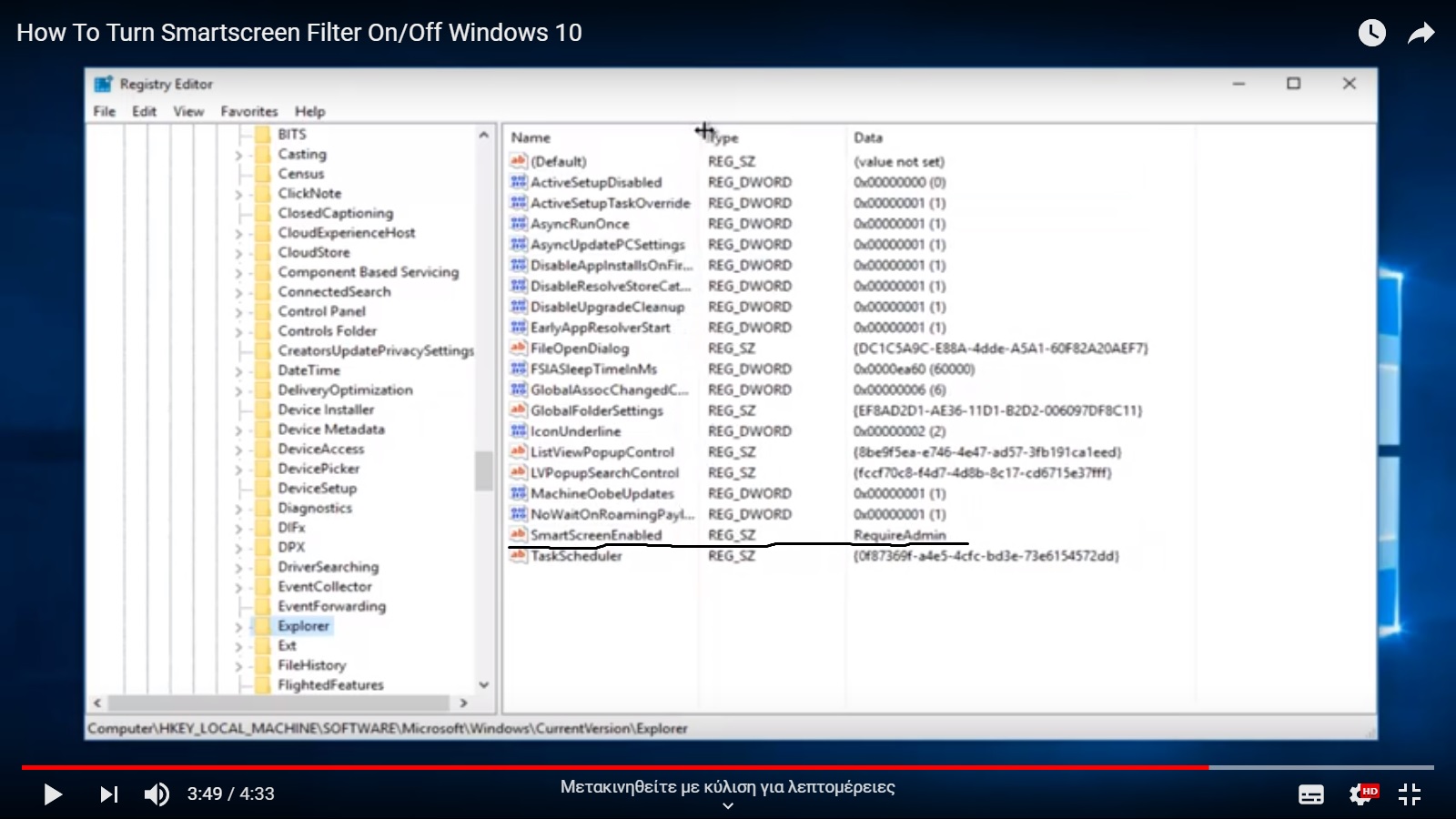Skip to the next video

pos(108,794)
